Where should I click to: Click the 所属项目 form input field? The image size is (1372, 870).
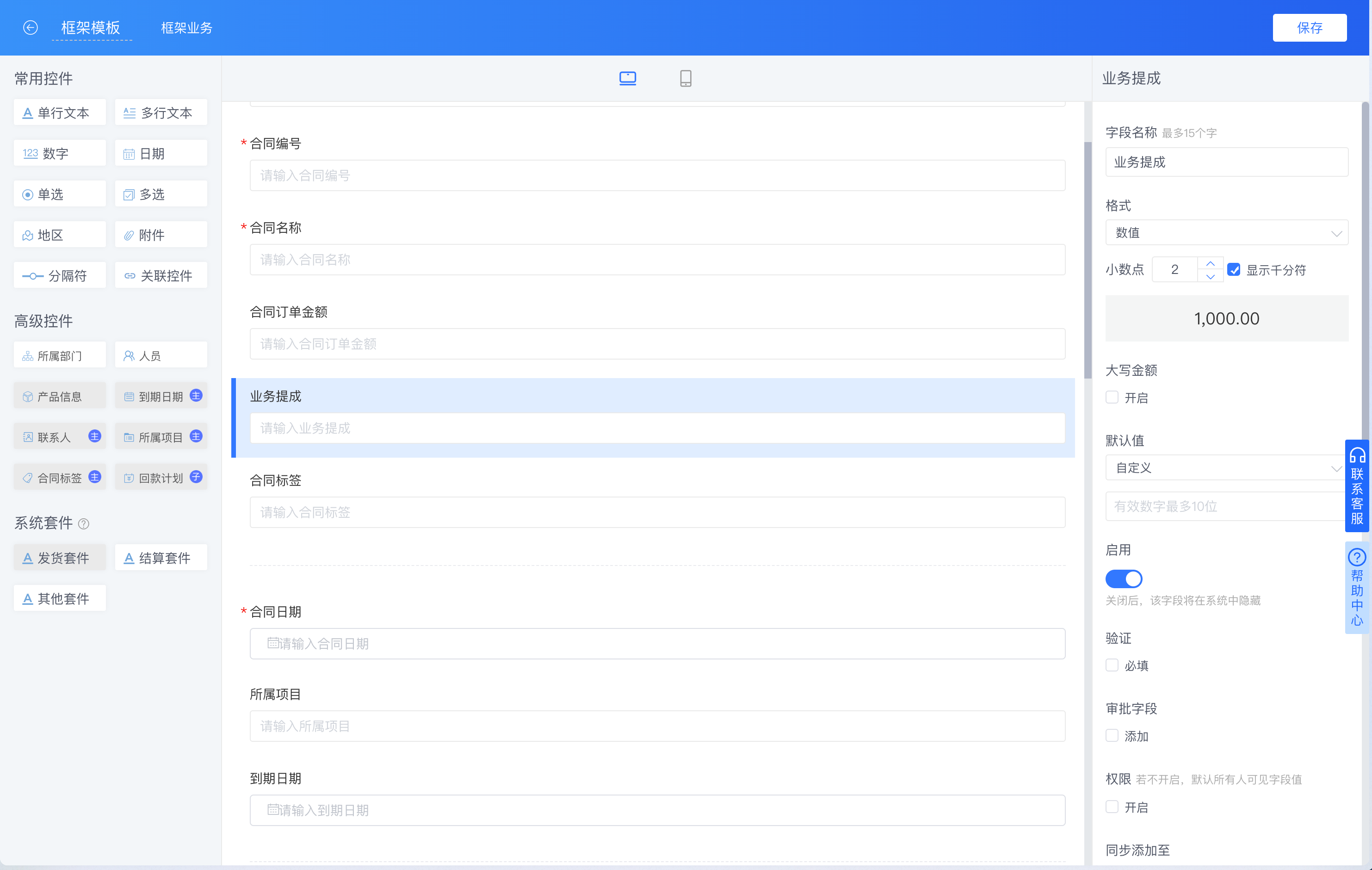[657, 727]
